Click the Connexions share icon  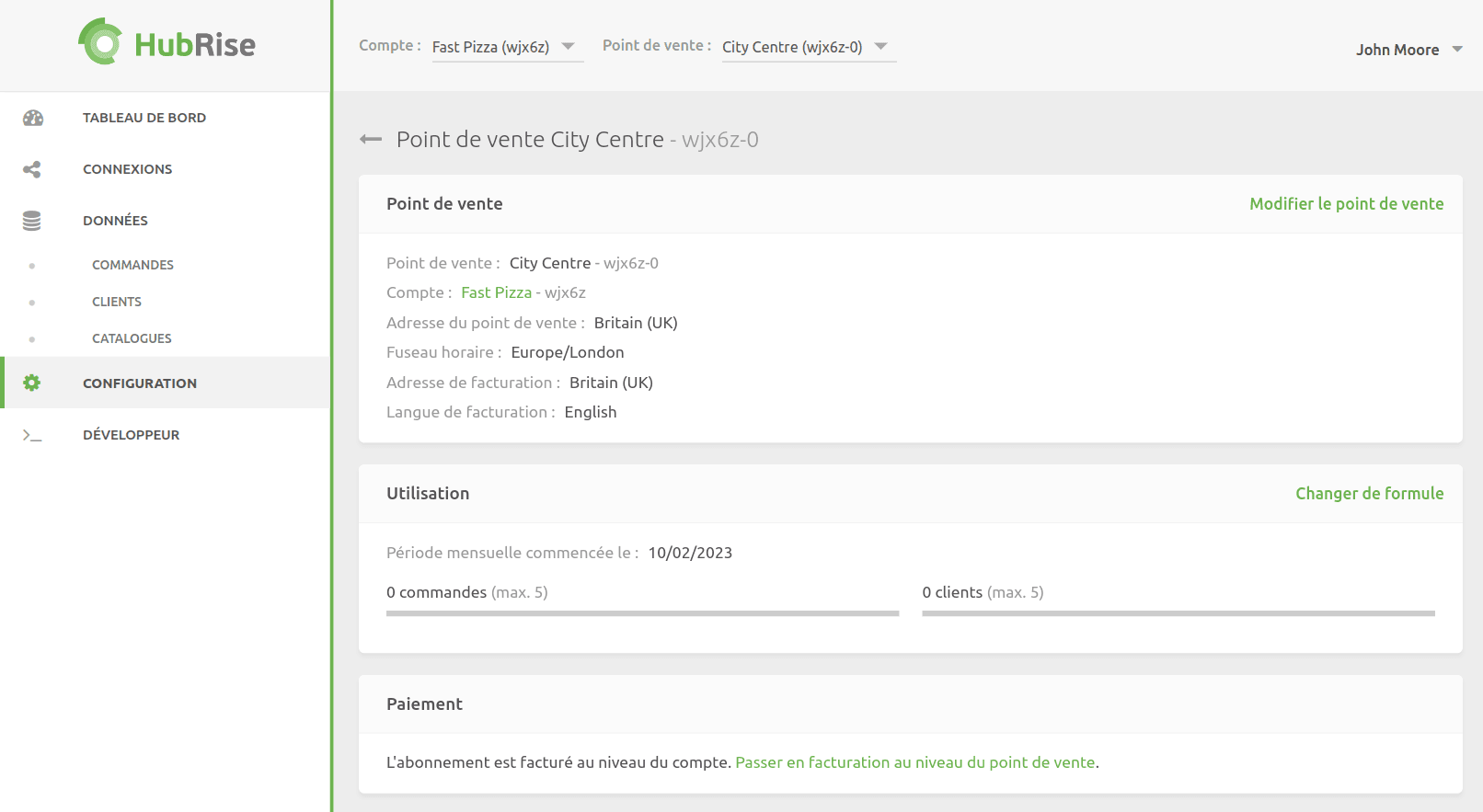pyautogui.click(x=32, y=169)
